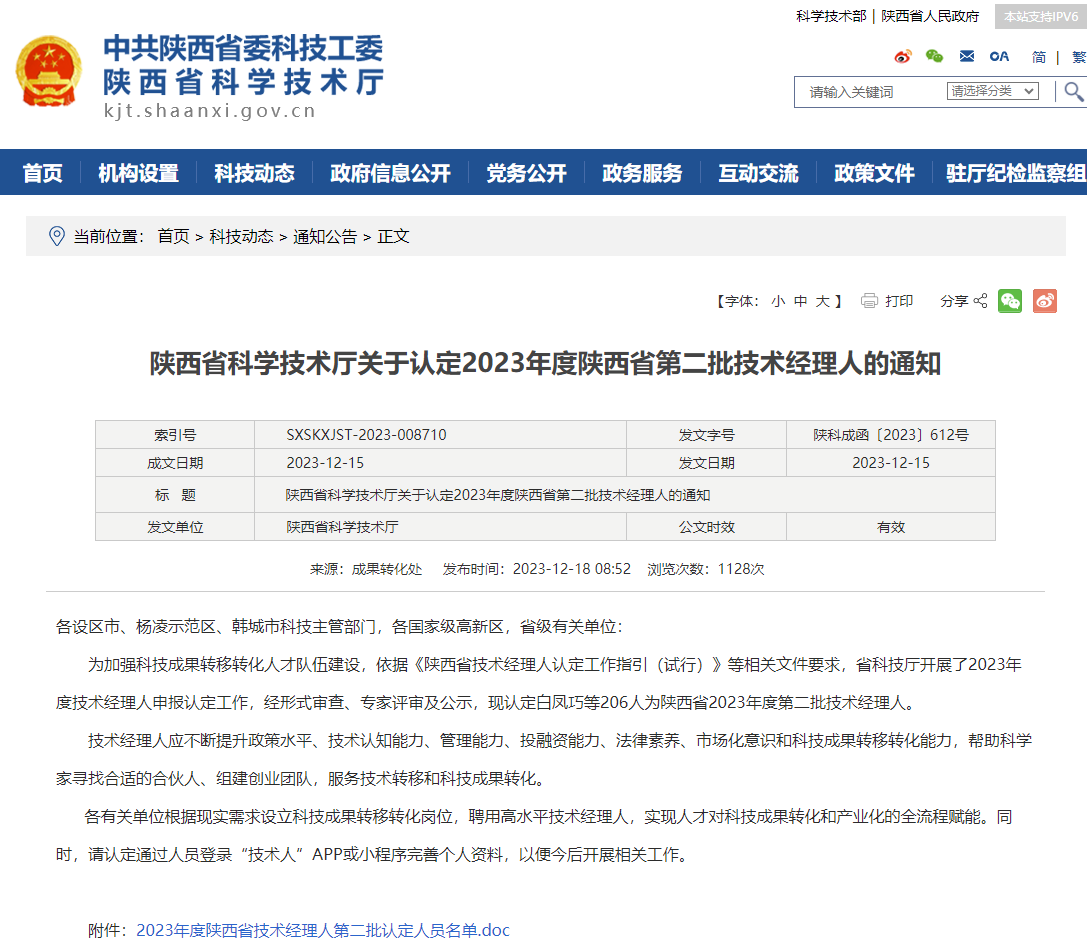Click the 有效 validity cell
The width and height of the screenshot is (1087, 944).
pos(891,527)
